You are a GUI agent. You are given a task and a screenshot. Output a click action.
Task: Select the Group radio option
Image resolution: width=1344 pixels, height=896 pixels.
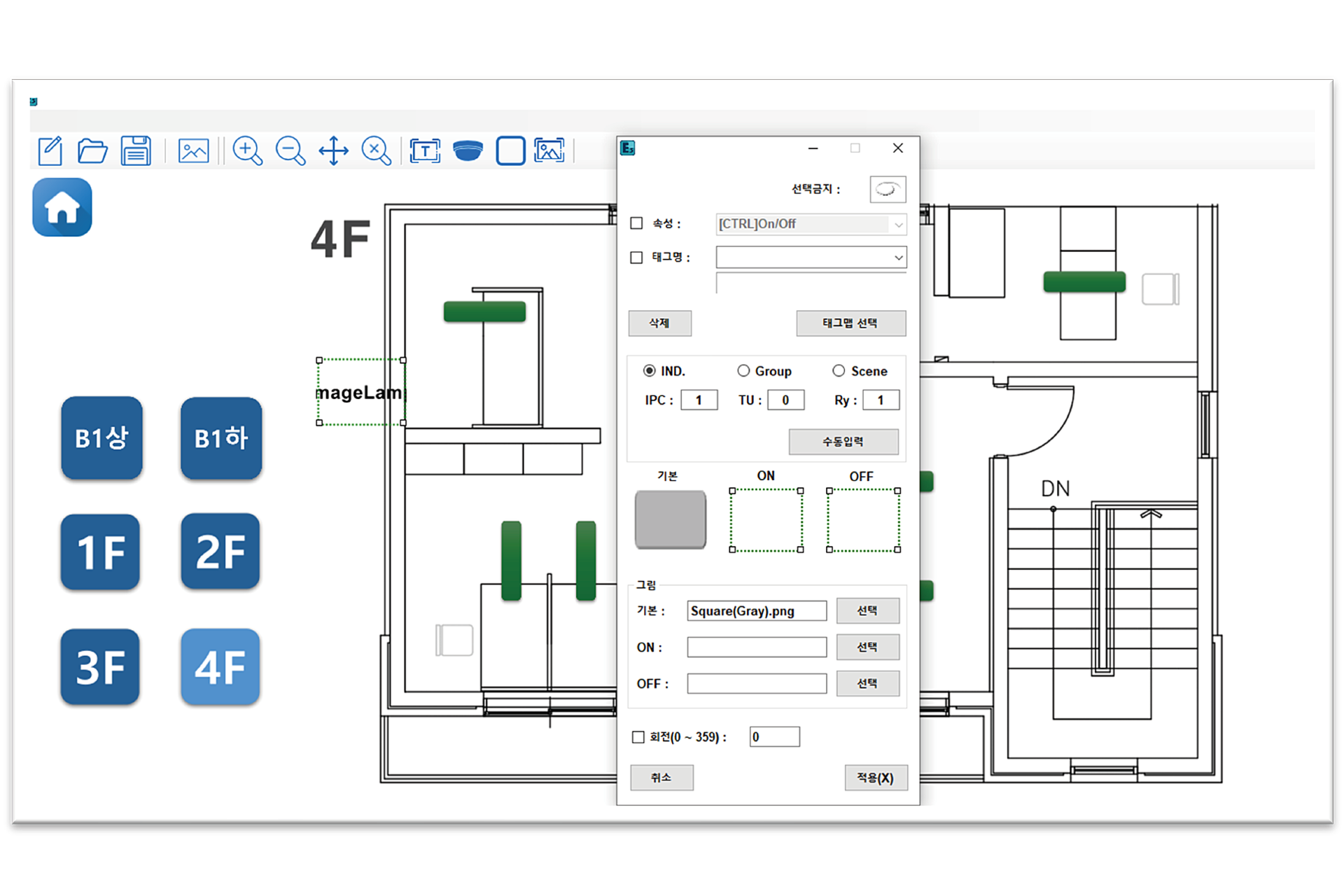(x=743, y=371)
